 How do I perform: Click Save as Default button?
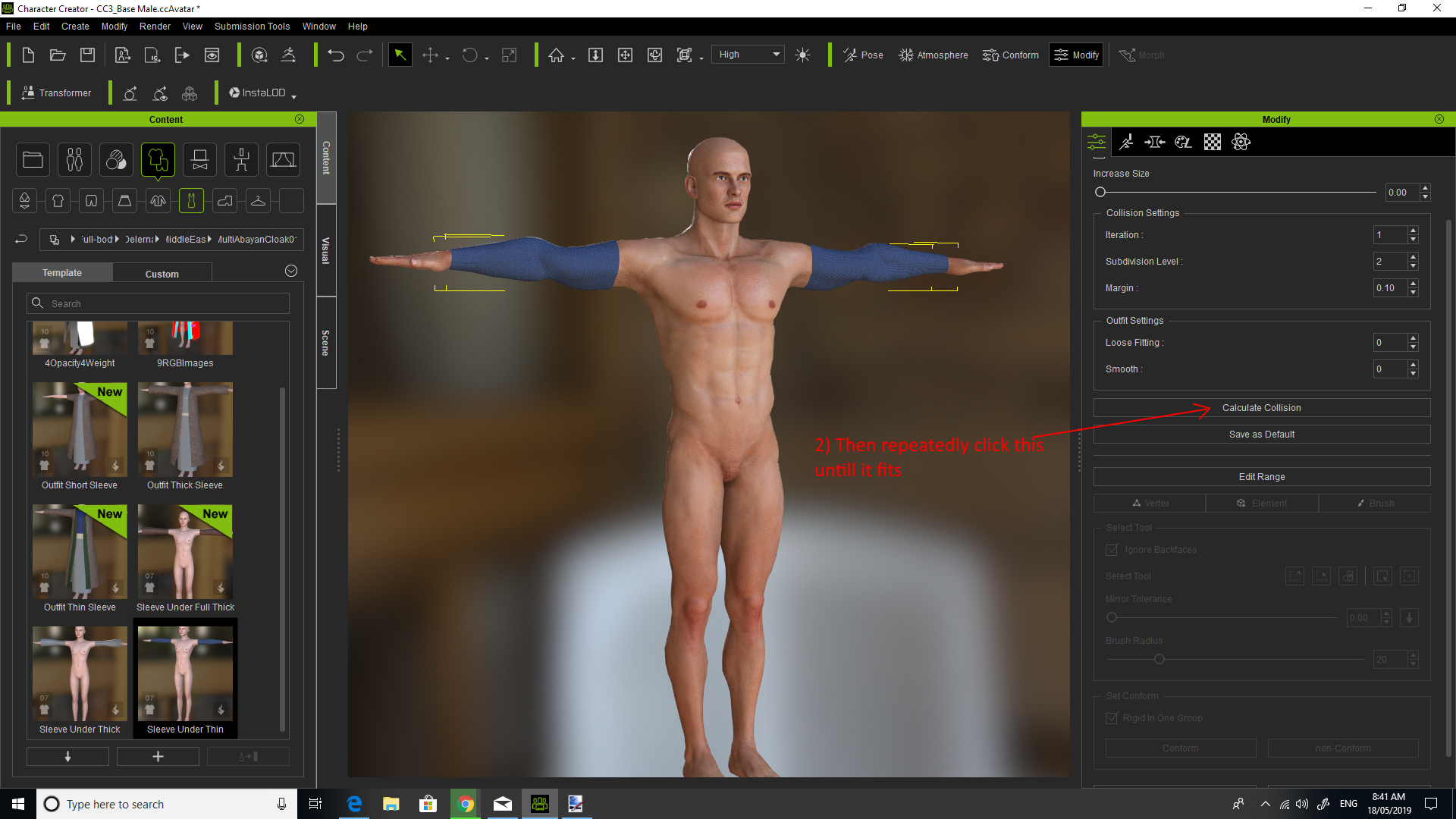click(1261, 435)
